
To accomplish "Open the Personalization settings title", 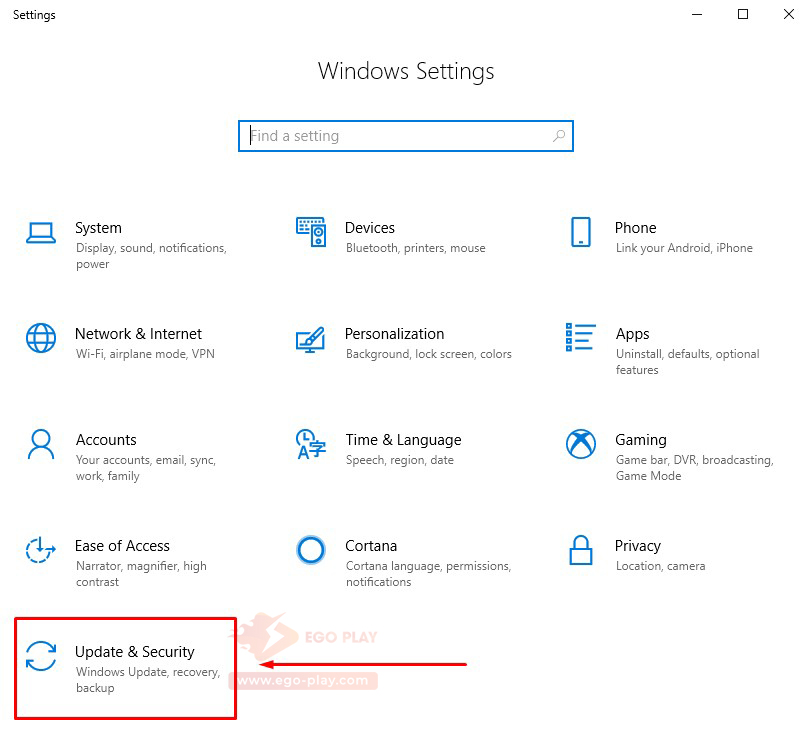I will pyautogui.click(x=395, y=334).
